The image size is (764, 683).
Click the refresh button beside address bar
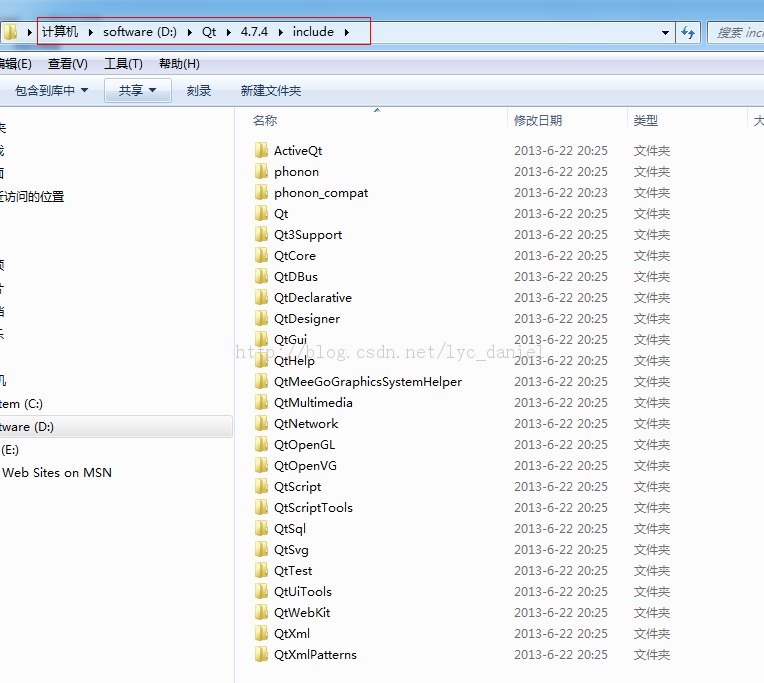(x=688, y=32)
